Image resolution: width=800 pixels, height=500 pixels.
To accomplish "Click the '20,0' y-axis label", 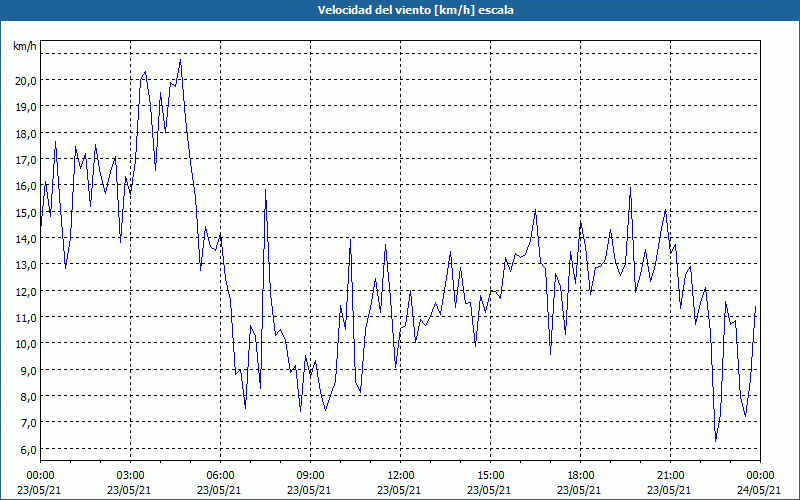I will click(26, 81).
